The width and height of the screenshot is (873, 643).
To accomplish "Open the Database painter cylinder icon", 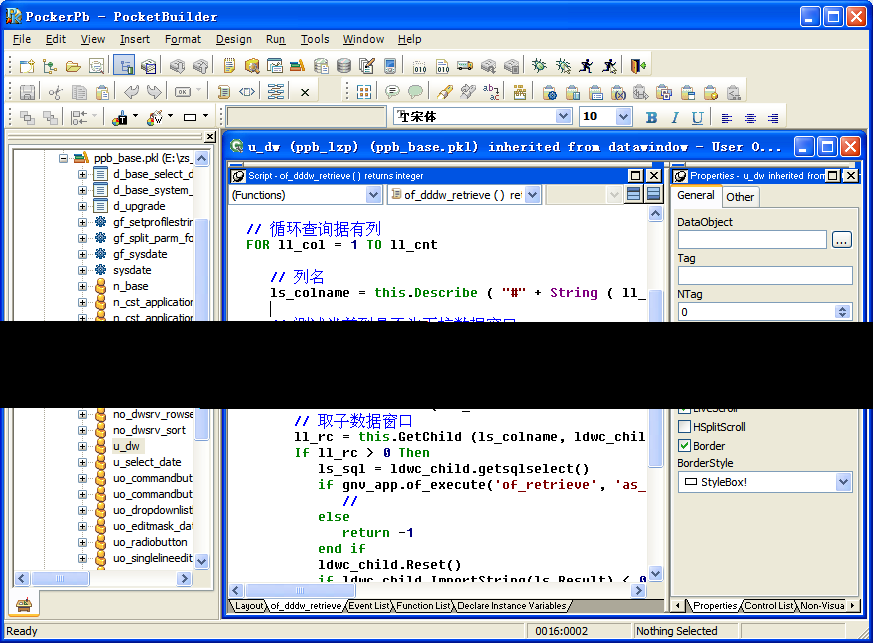I will point(344,66).
